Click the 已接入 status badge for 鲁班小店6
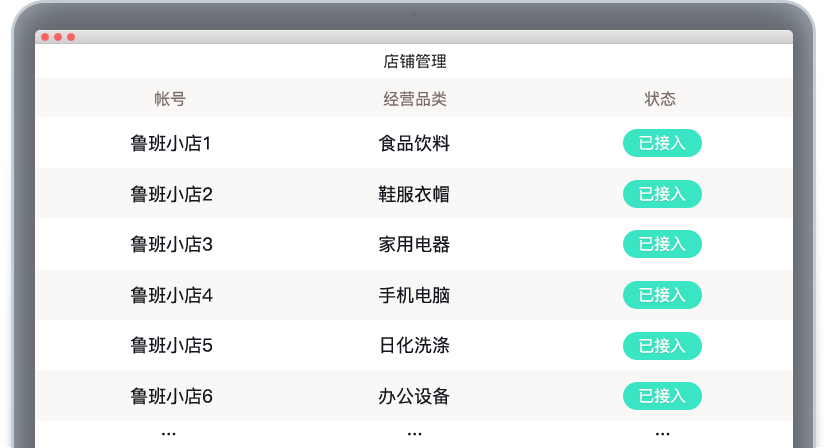 click(662, 396)
